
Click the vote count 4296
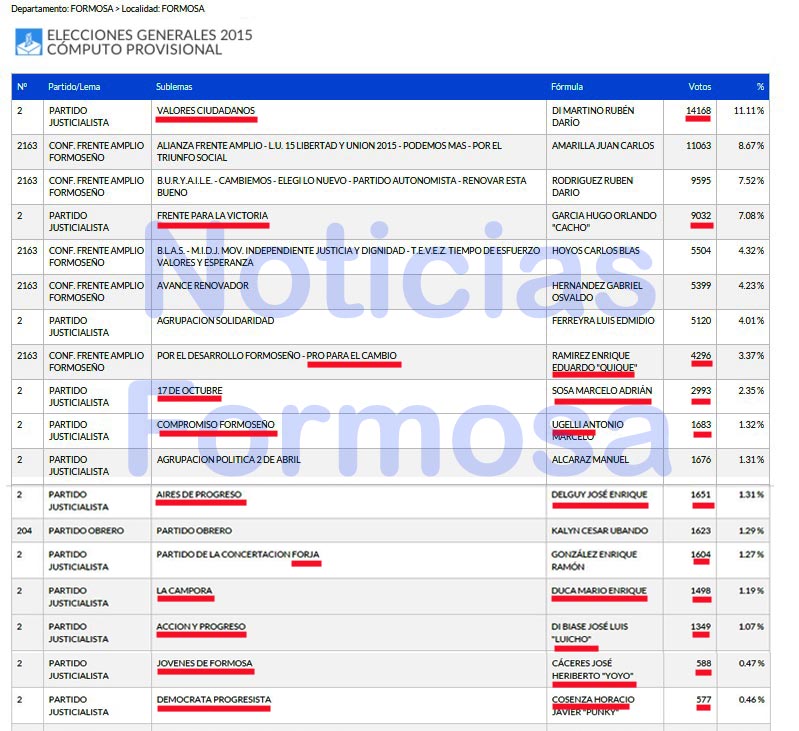click(701, 356)
